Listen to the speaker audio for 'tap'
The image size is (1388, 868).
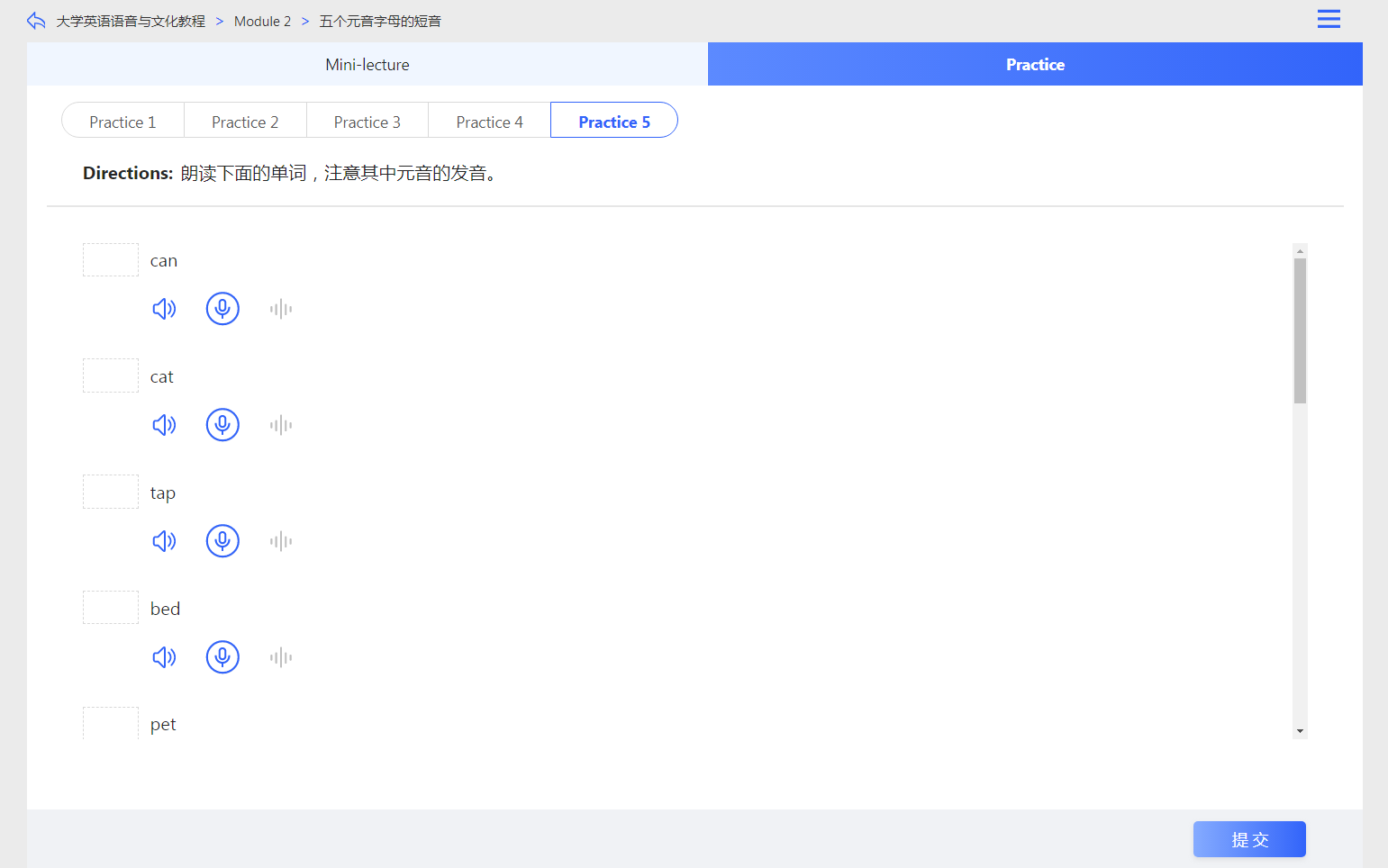tap(164, 541)
